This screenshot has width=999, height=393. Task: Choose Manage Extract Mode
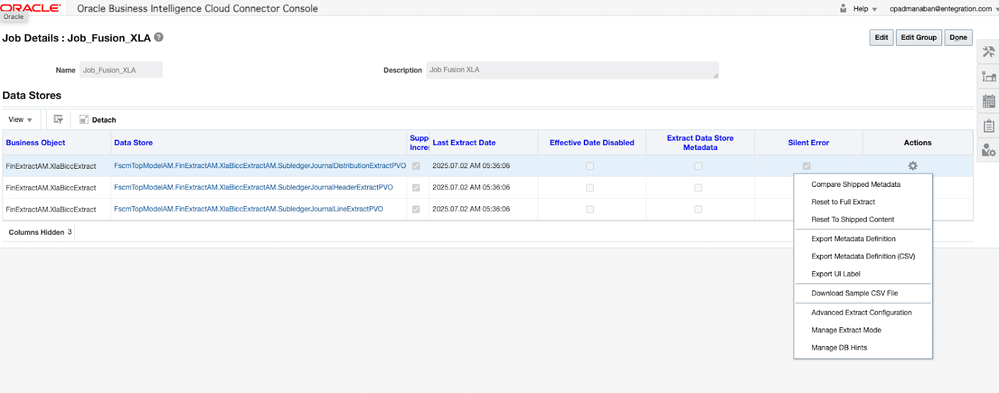pos(846,330)
